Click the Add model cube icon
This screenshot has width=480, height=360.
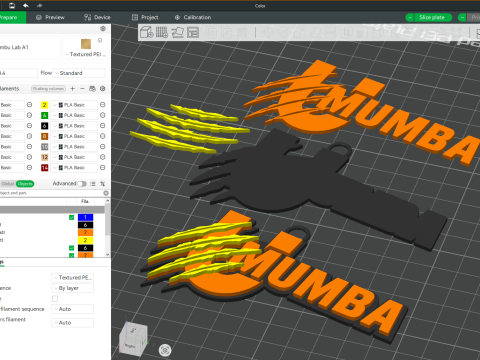point(147,32)
